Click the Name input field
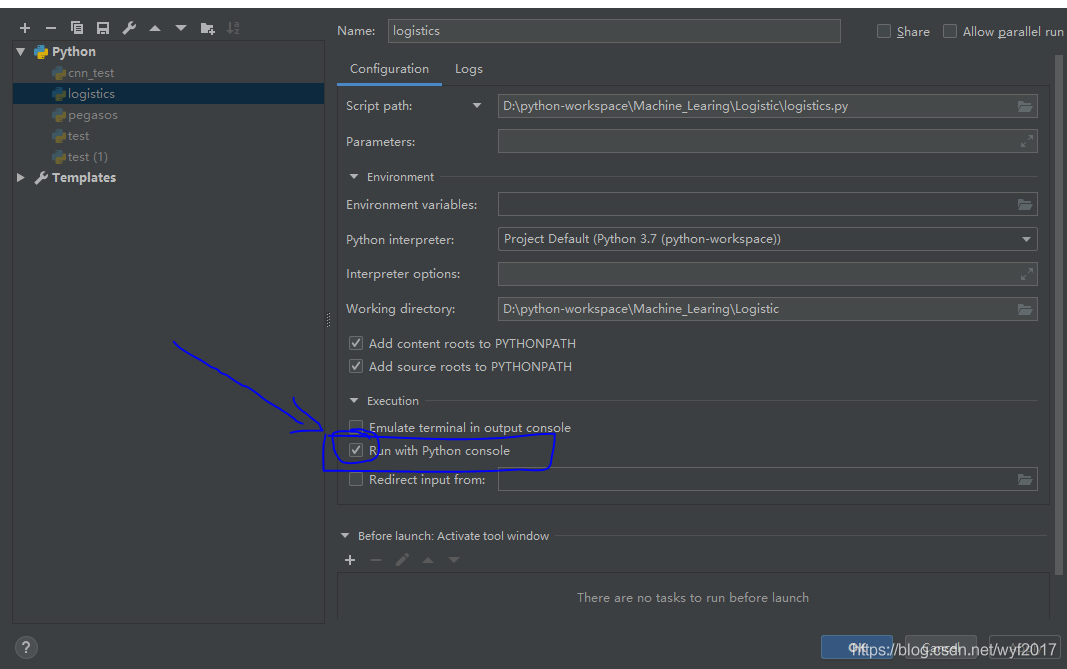This screenshot has height=669, width=1067. coord(614,31)
